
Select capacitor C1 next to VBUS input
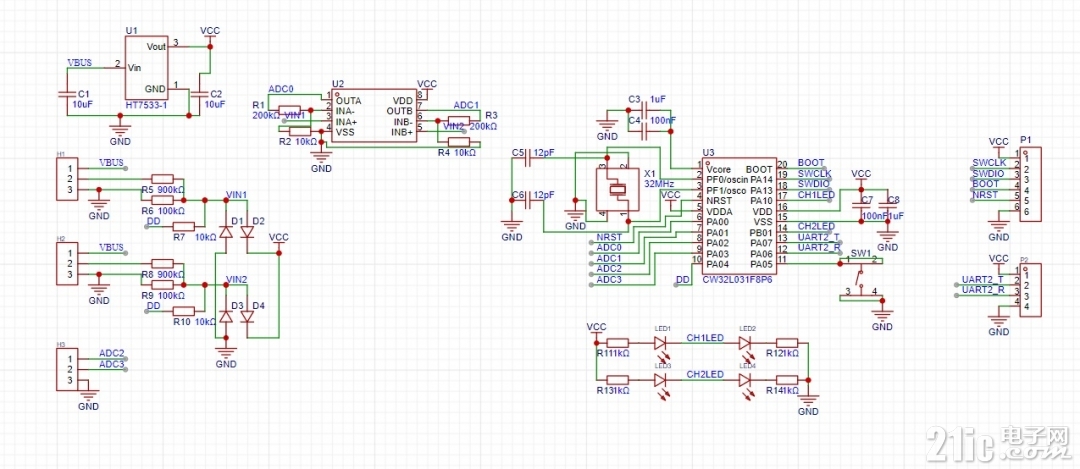pyautogui.click(x=66, y=94)
